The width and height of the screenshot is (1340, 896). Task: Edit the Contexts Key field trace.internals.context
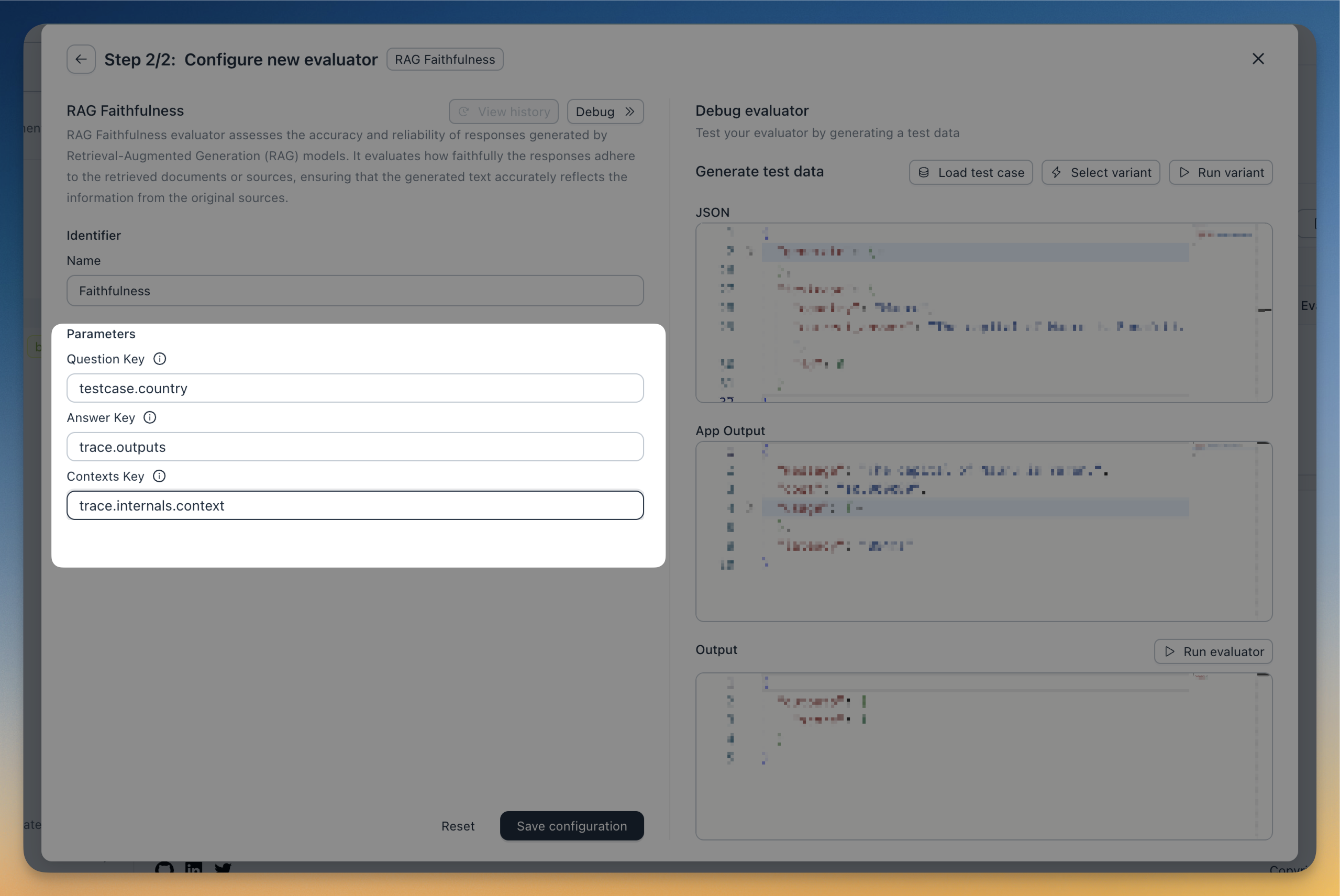click(355, 506)
